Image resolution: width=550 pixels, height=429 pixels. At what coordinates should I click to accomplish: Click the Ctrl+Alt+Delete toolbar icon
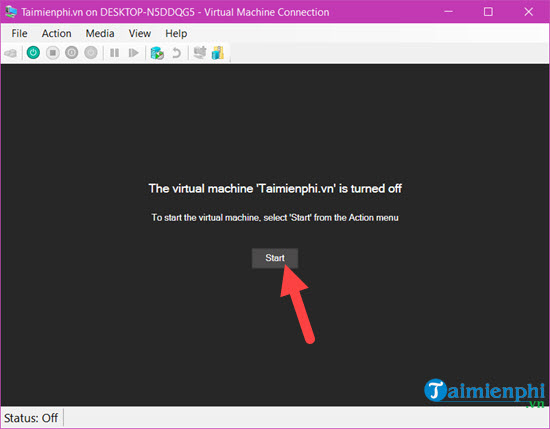coord(11,53)
